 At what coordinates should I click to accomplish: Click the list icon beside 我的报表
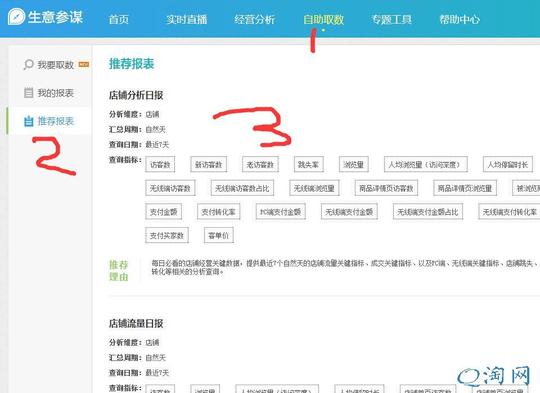coord(29,93)
